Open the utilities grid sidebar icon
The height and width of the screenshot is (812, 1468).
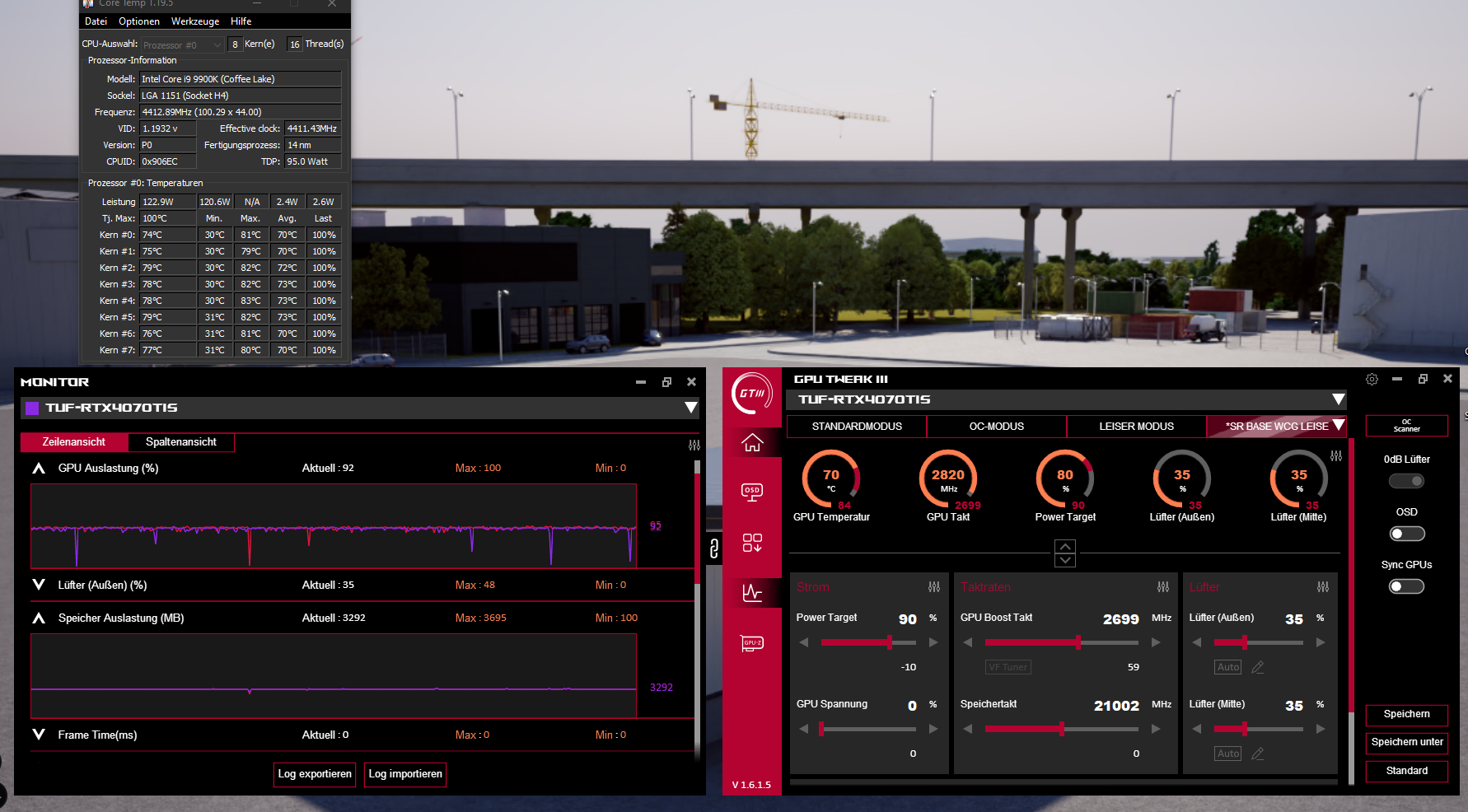pyautogui.click(x=752, y=543)
